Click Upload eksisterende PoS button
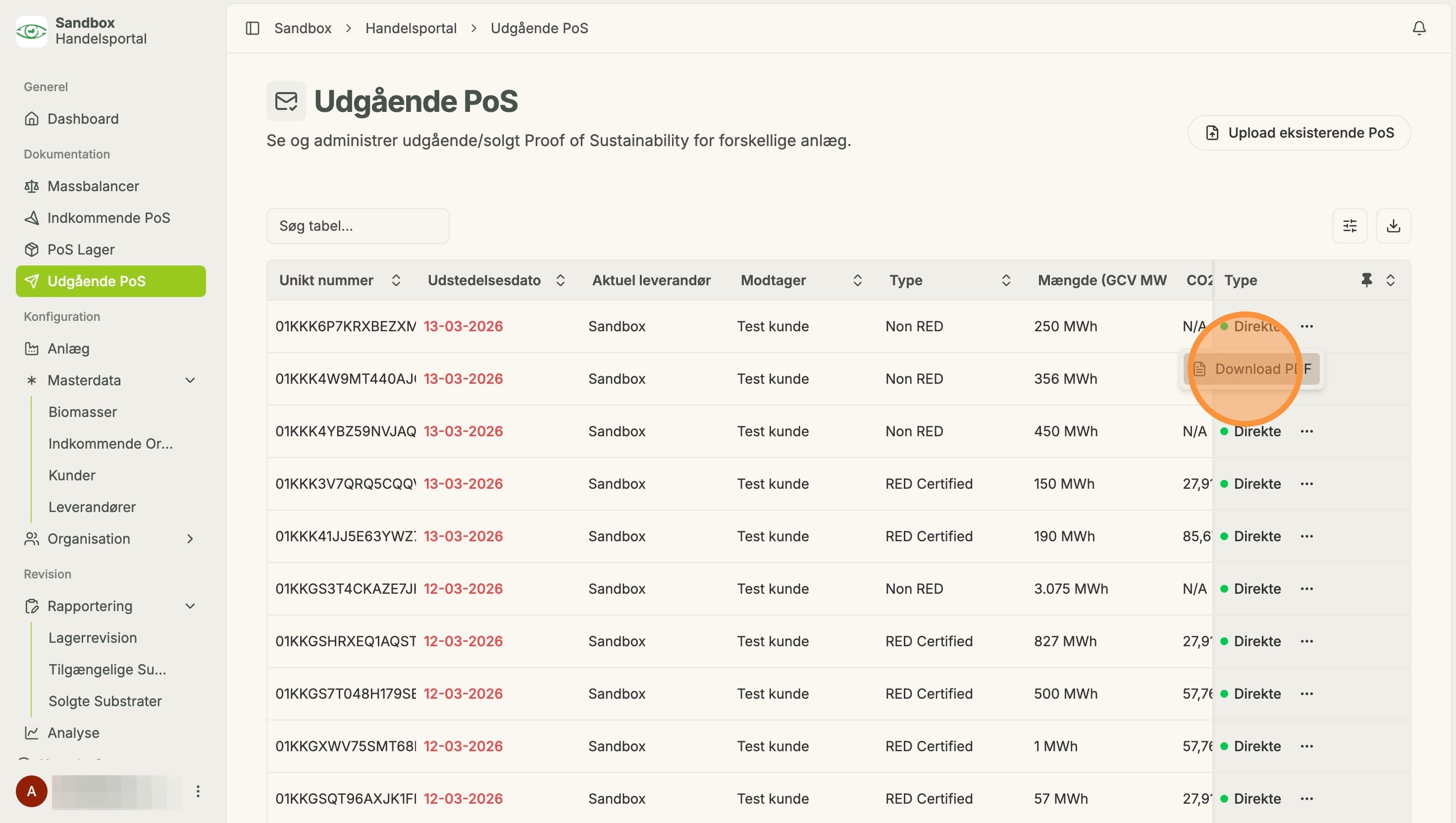This screenshot has height=823, width=1456. pyautogui.click(x=1299, y=133)
